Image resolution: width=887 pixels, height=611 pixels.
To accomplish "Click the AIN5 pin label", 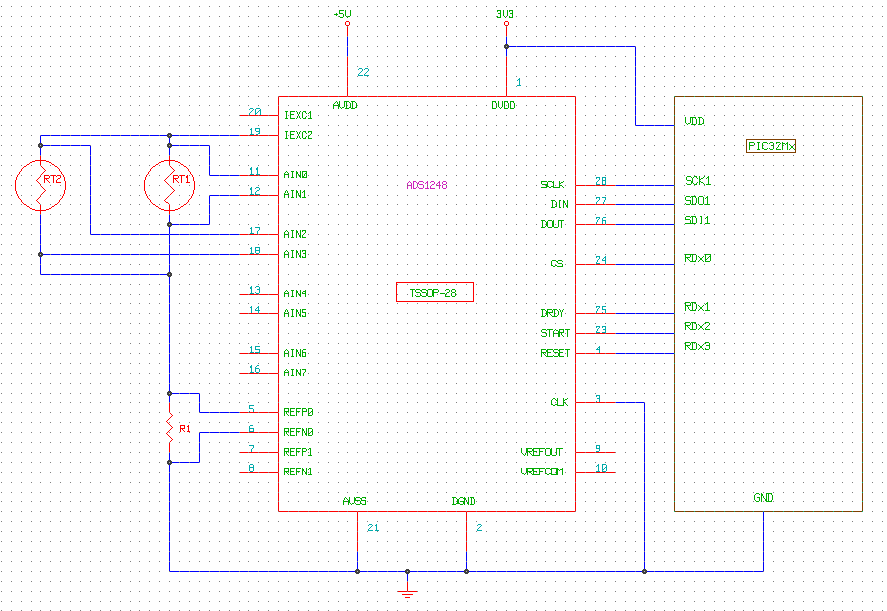I will click(295, 313).
